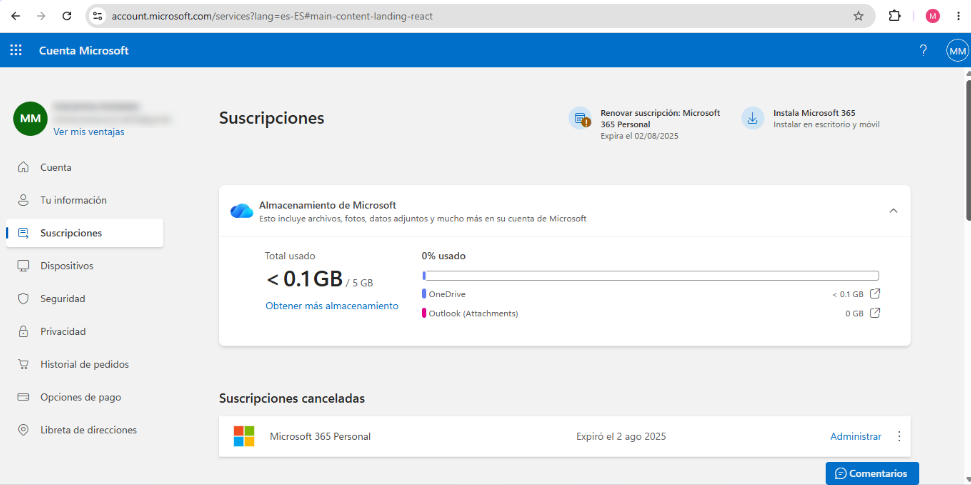Click Obtener más almacenamiento link
971x485 pixels.
click(332, 306)
